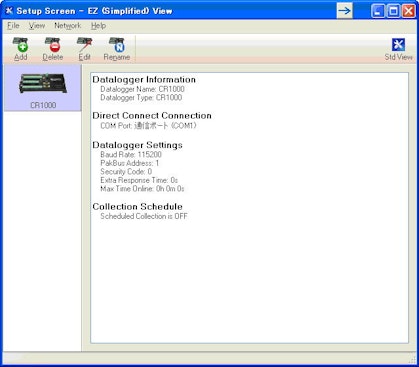Switch to Std View
This screenshot has width=419, height=367.
pos(398,49)
